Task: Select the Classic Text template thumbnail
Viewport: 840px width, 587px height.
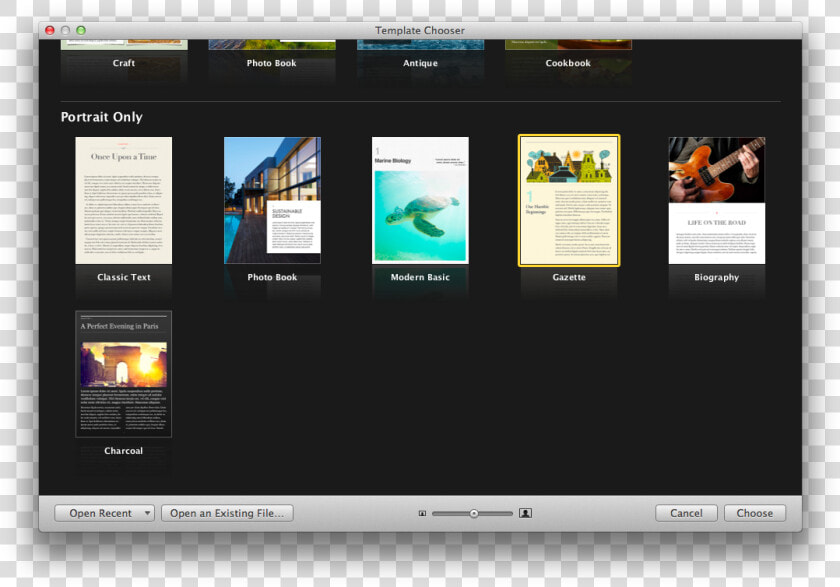Action: [x=124, y=200]
